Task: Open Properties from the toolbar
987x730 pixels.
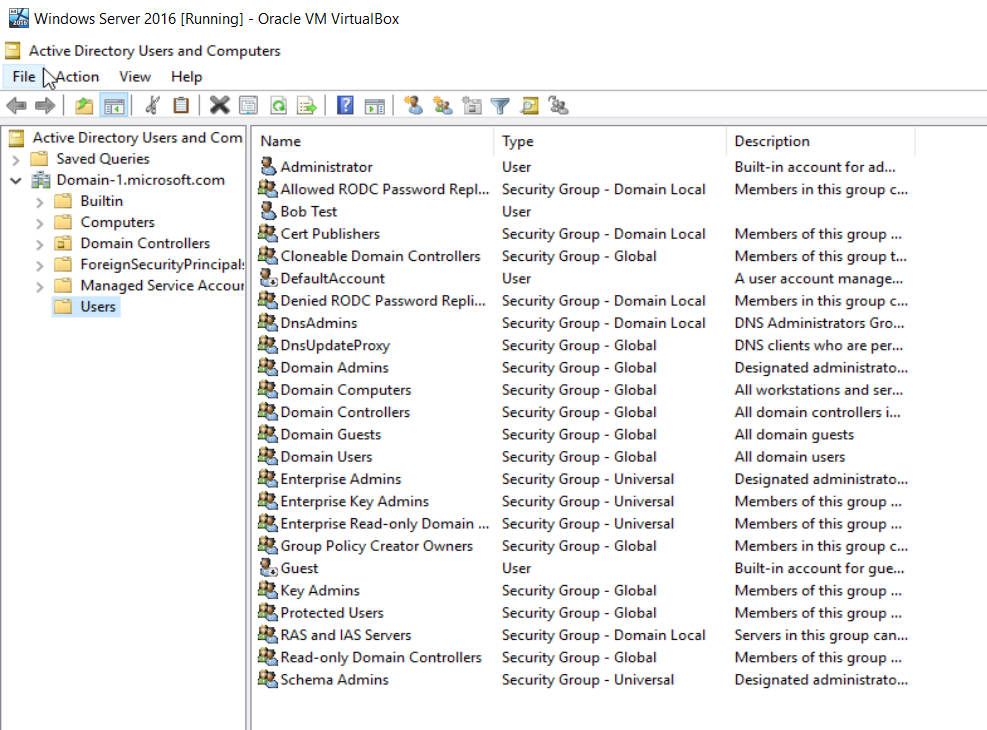Action: pos(249,105)
